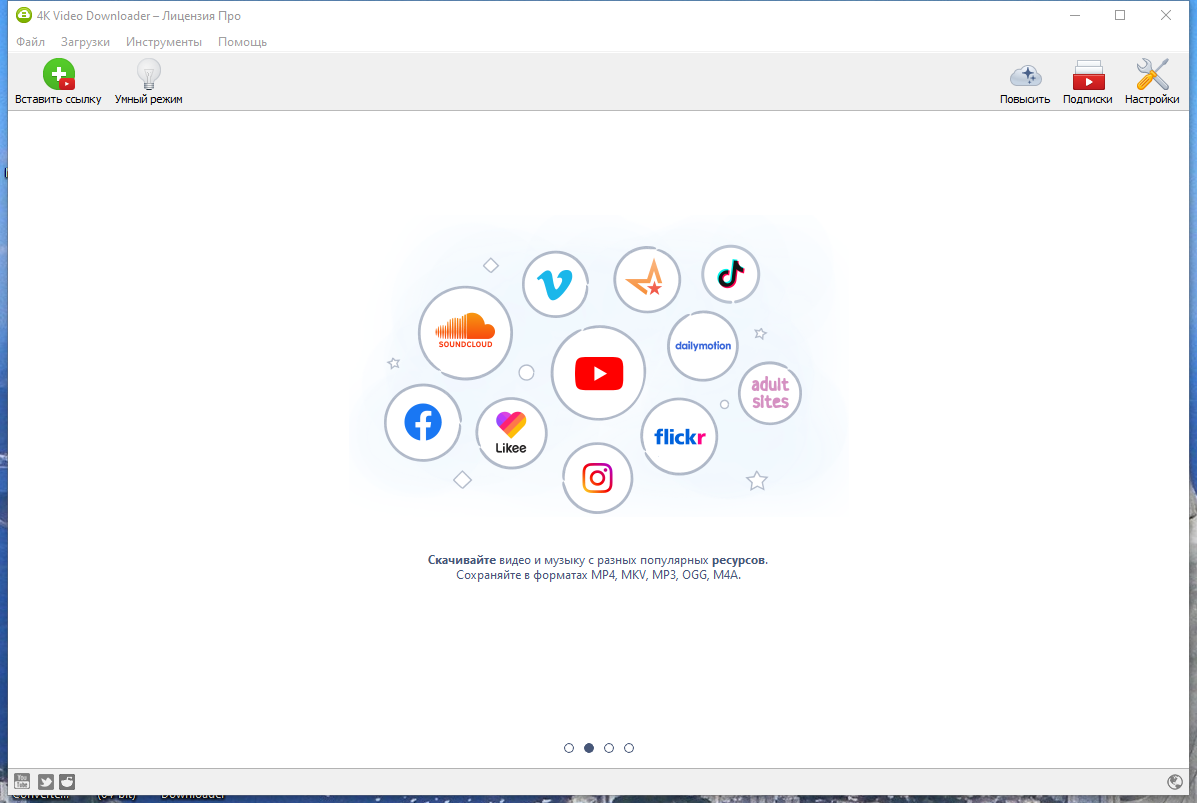This screenshot has height=803, width=1197.
Task: Click the Вставить ссылку paste link button
Action: pyautogui.click(x=58, y=82)
